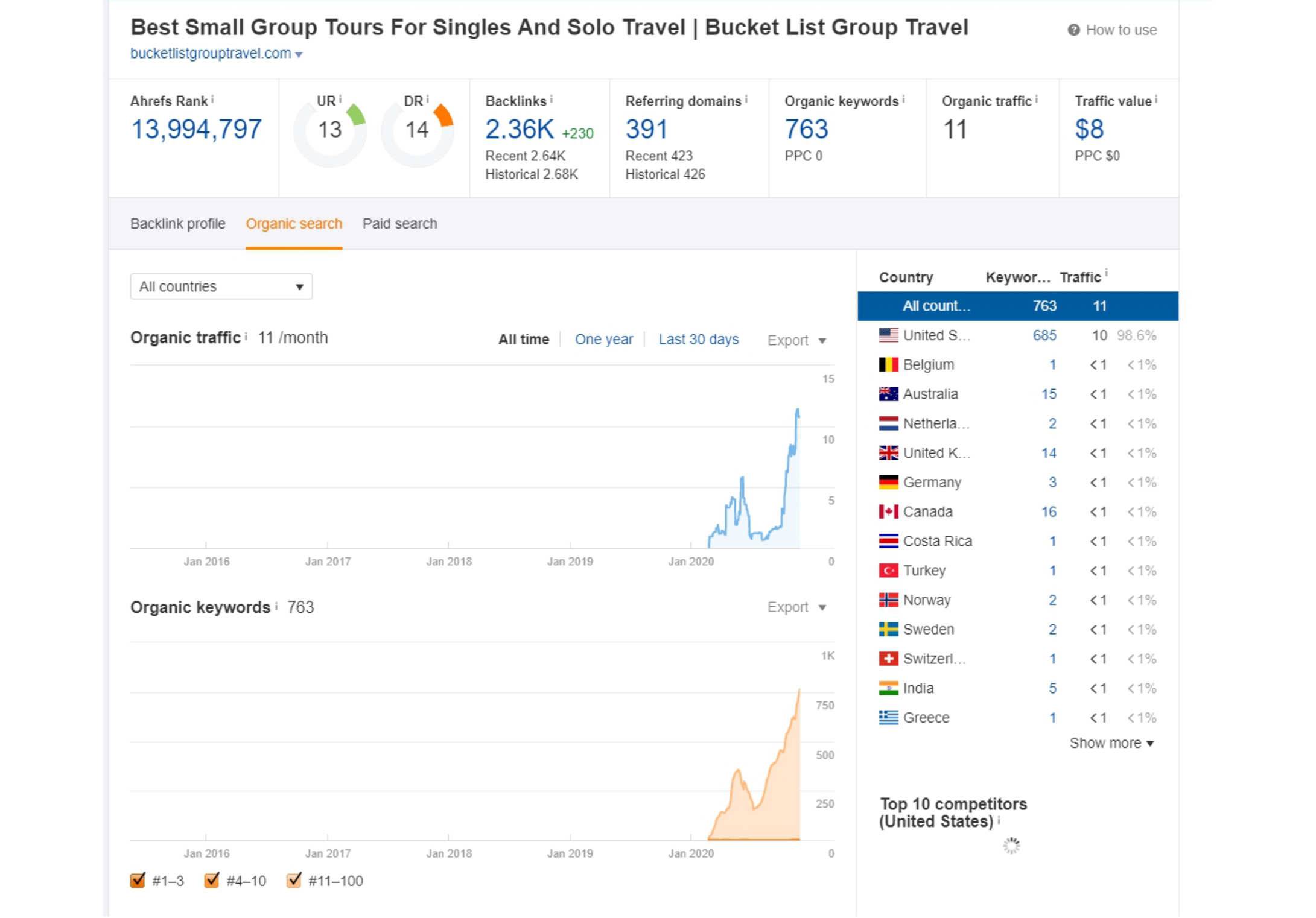The height and width of the screenshot is (918, 1316).
Task: Open the $8 traffic value link
Action: [1089, 129]
